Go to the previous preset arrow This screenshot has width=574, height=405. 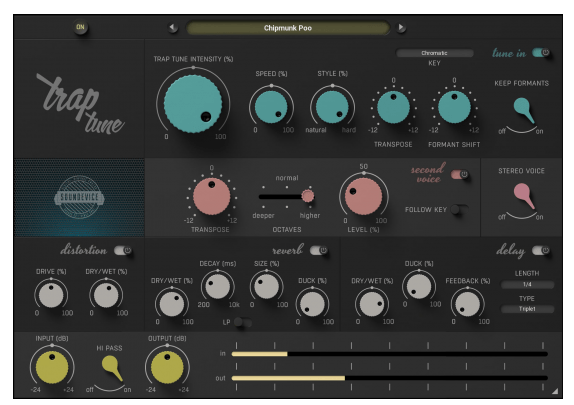click(173, 27)
